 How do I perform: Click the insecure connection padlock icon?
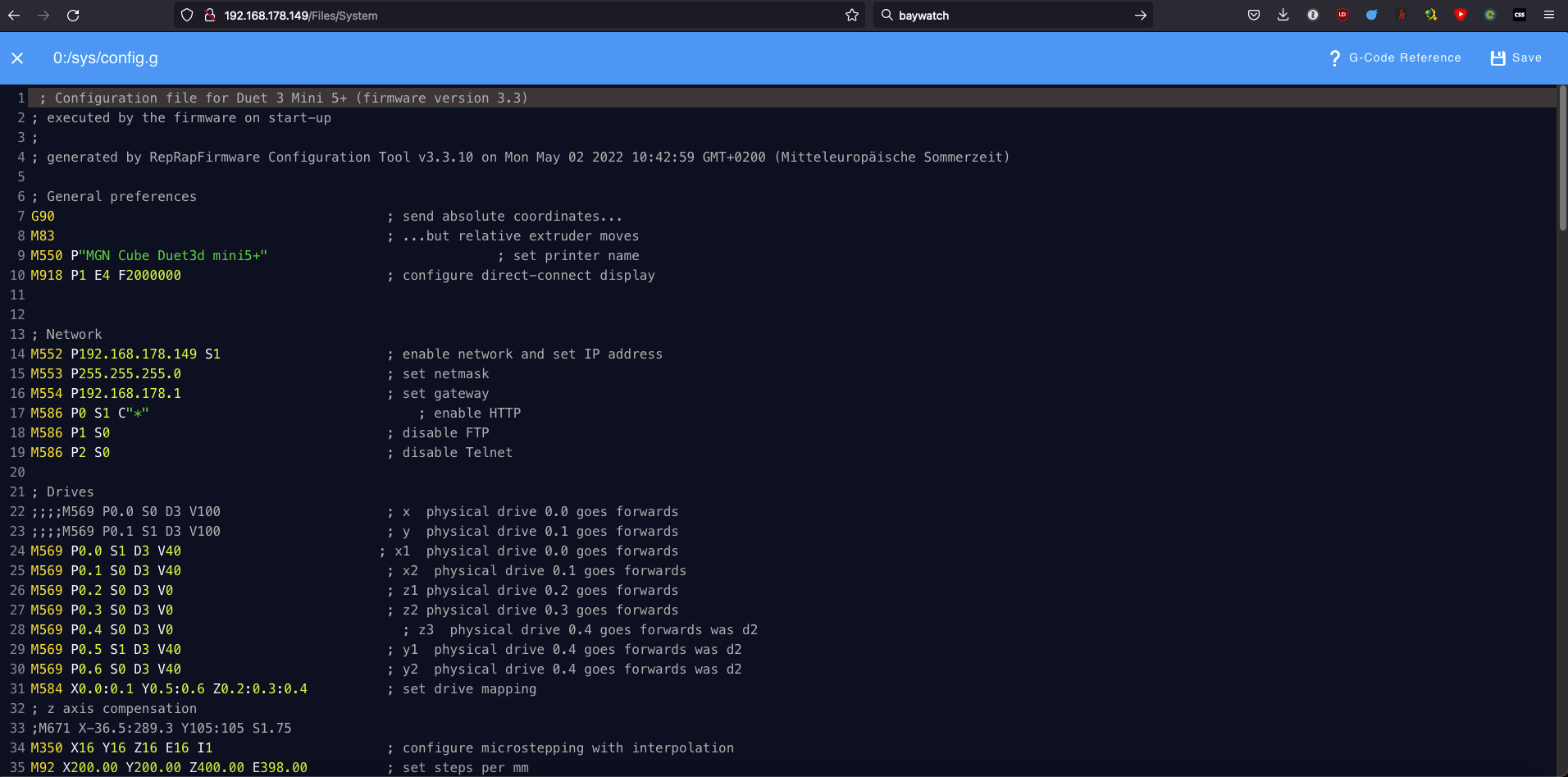209,16
